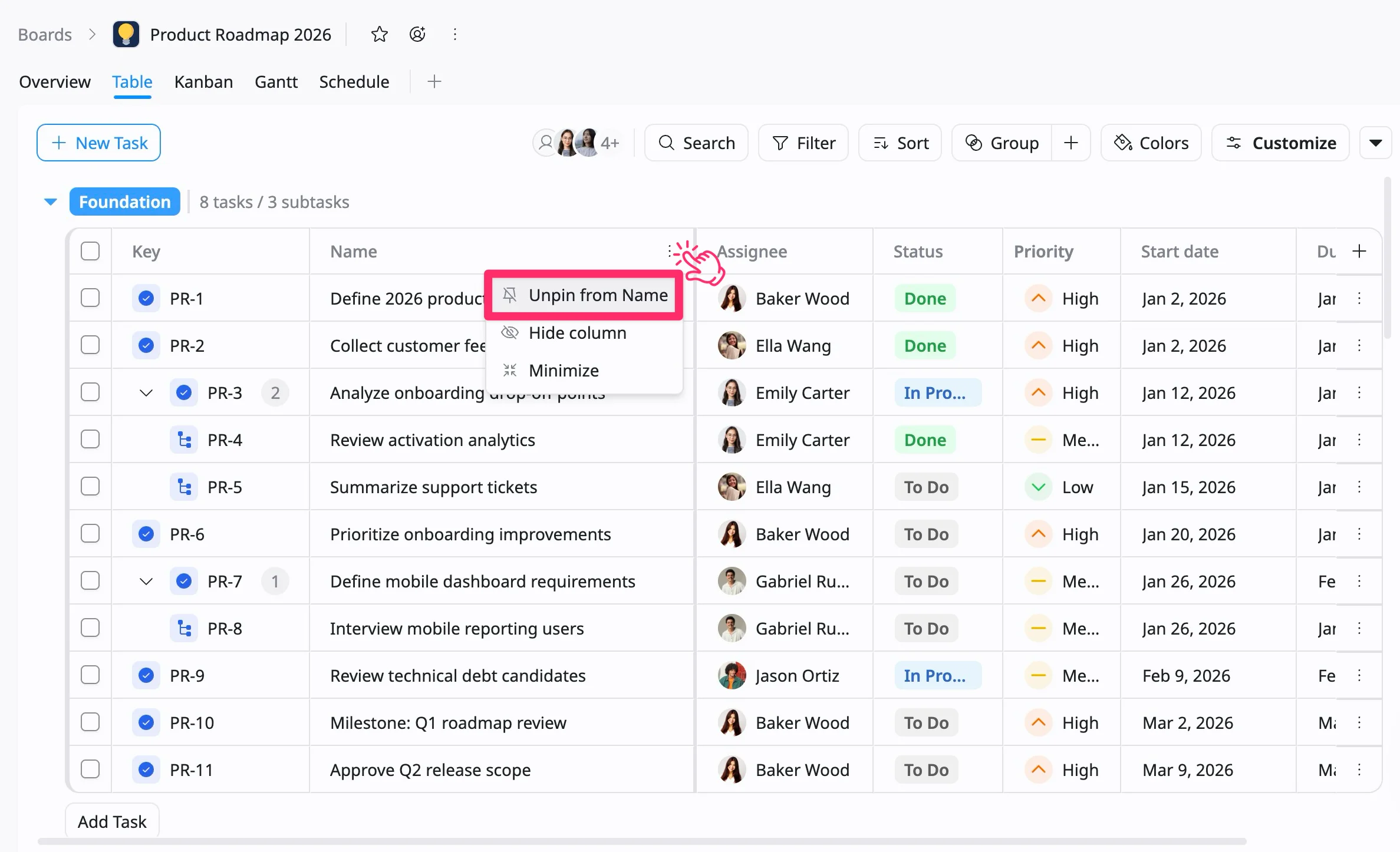Open row menu for PR-5
The height and width of the screenshot is (852, 1400).
pyautogui.click(x=1359, y=487)
